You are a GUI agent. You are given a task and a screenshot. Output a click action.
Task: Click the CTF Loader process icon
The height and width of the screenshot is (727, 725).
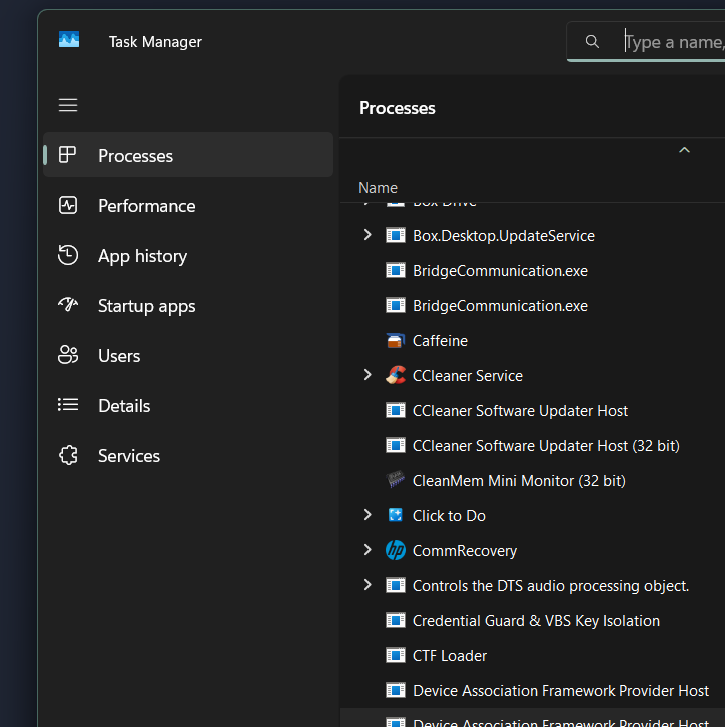395,656
